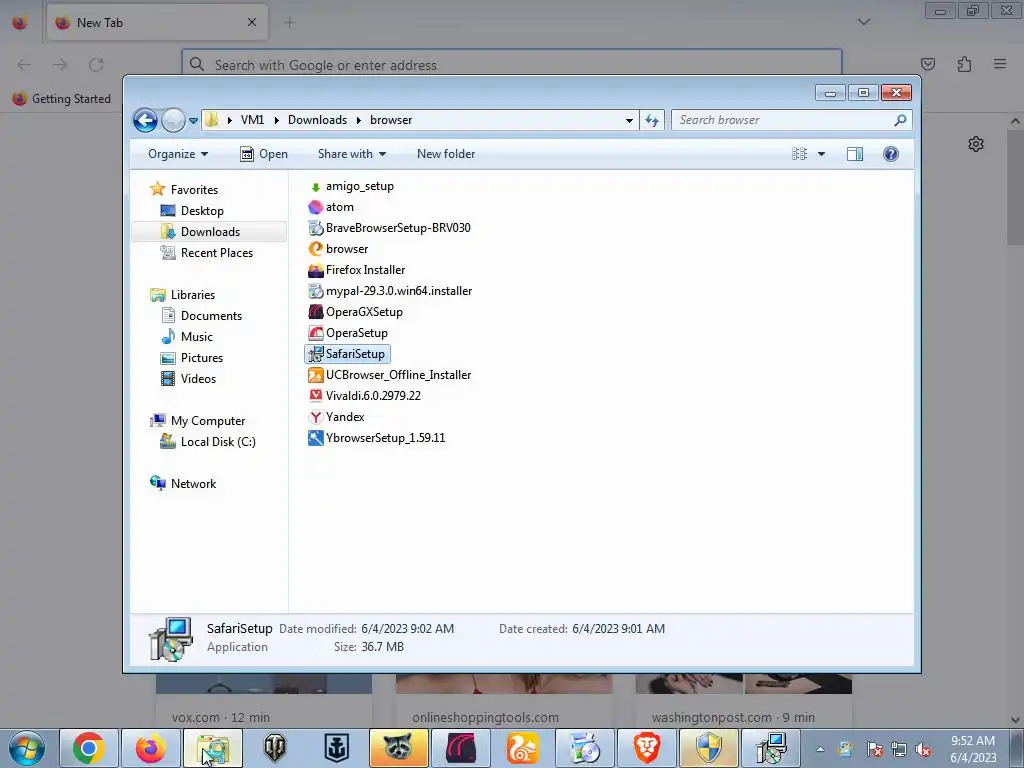1024x768 pixels.
Task: Open Firefox new tab settings gear
Action: [976, 144]
